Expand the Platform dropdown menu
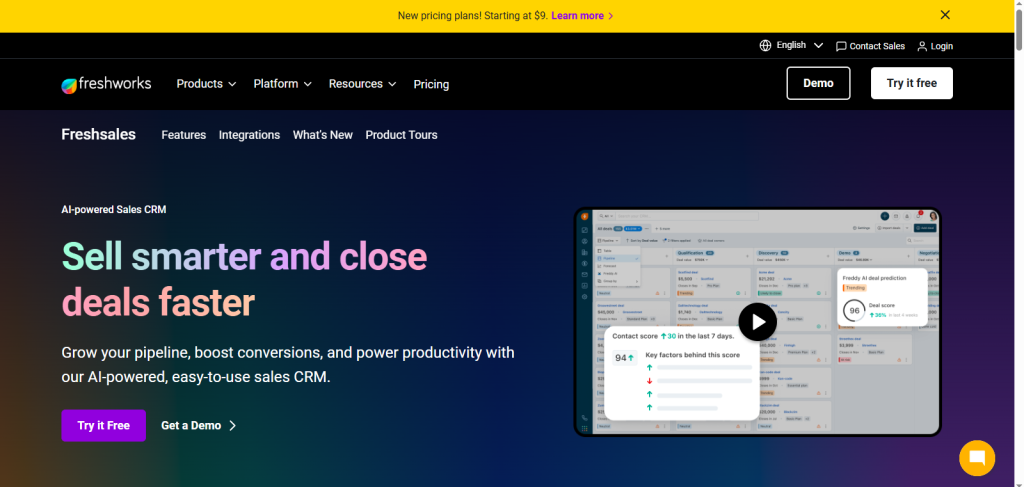The width and height of the screenshot is (1024, 487). 282,84
